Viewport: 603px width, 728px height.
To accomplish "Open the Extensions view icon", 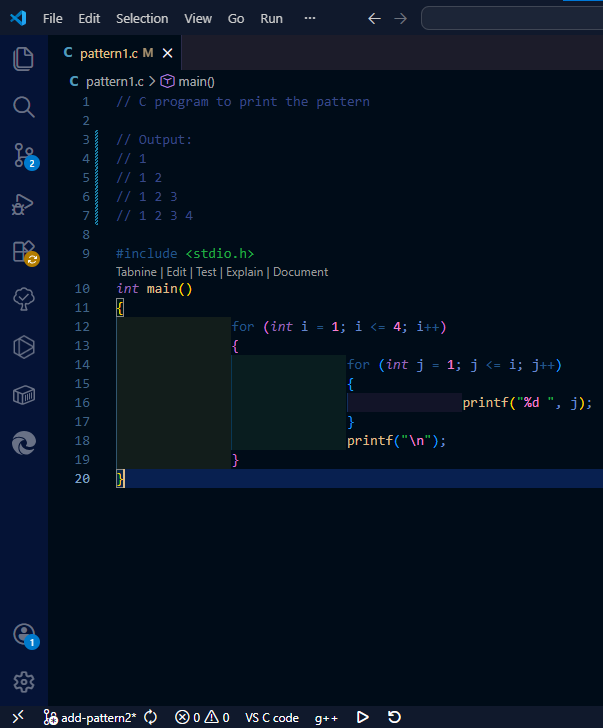I will [23, 252].
